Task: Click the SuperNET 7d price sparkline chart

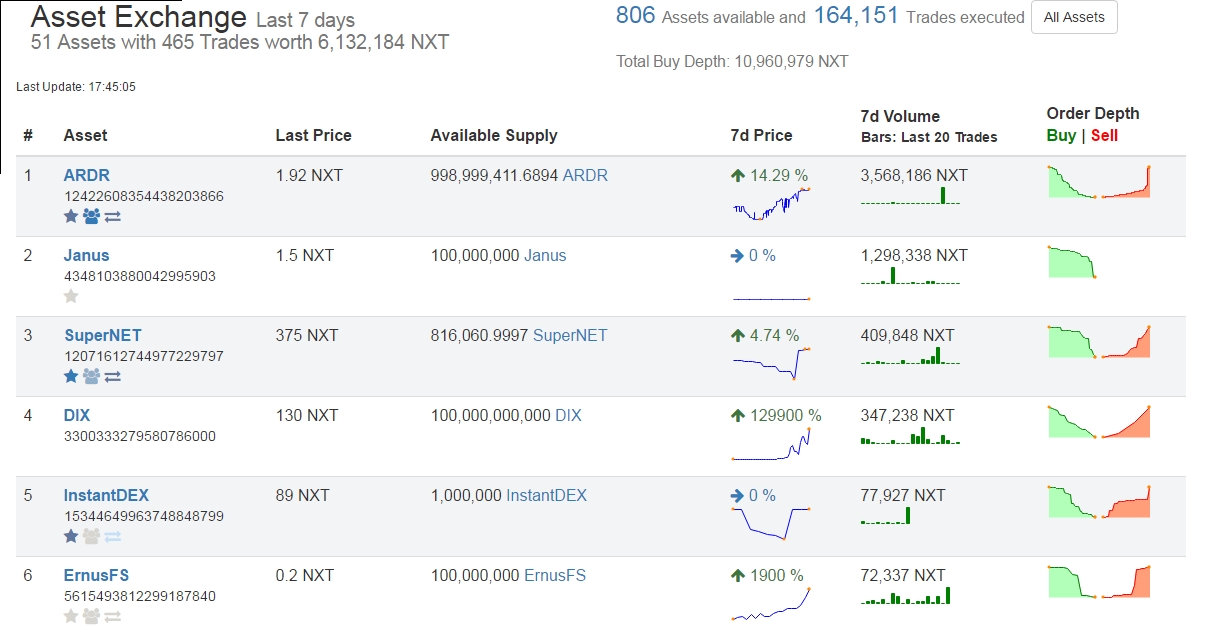Action: [x=771, y=363]
